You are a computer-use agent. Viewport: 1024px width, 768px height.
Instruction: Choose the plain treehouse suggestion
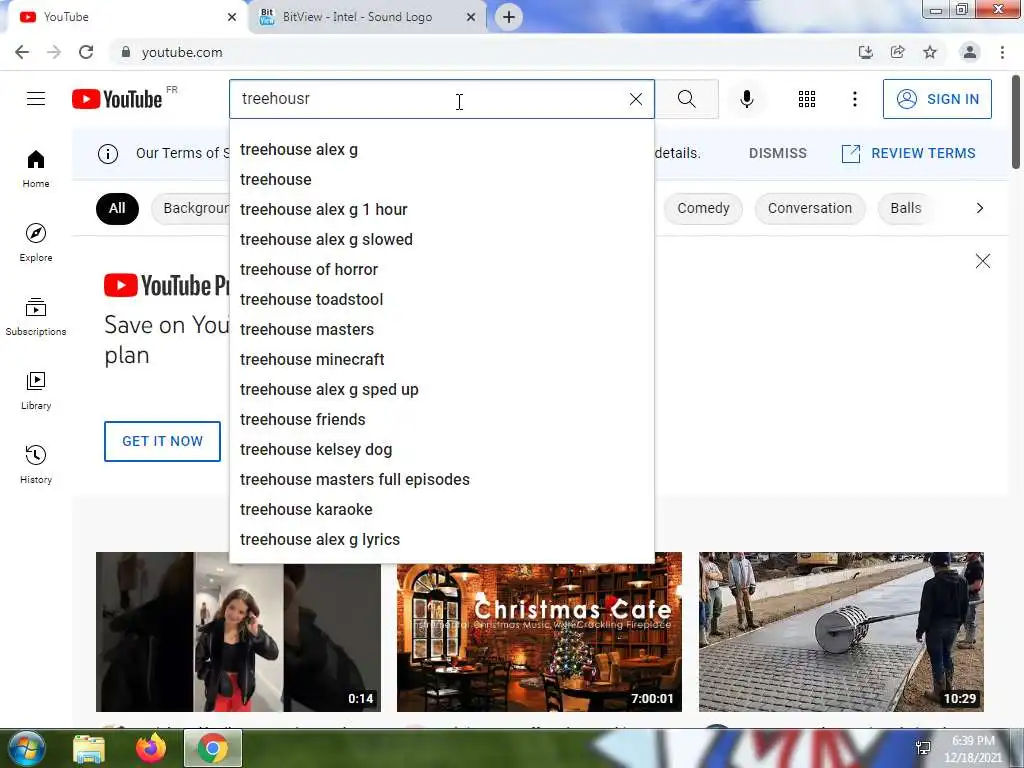point(441,180)
